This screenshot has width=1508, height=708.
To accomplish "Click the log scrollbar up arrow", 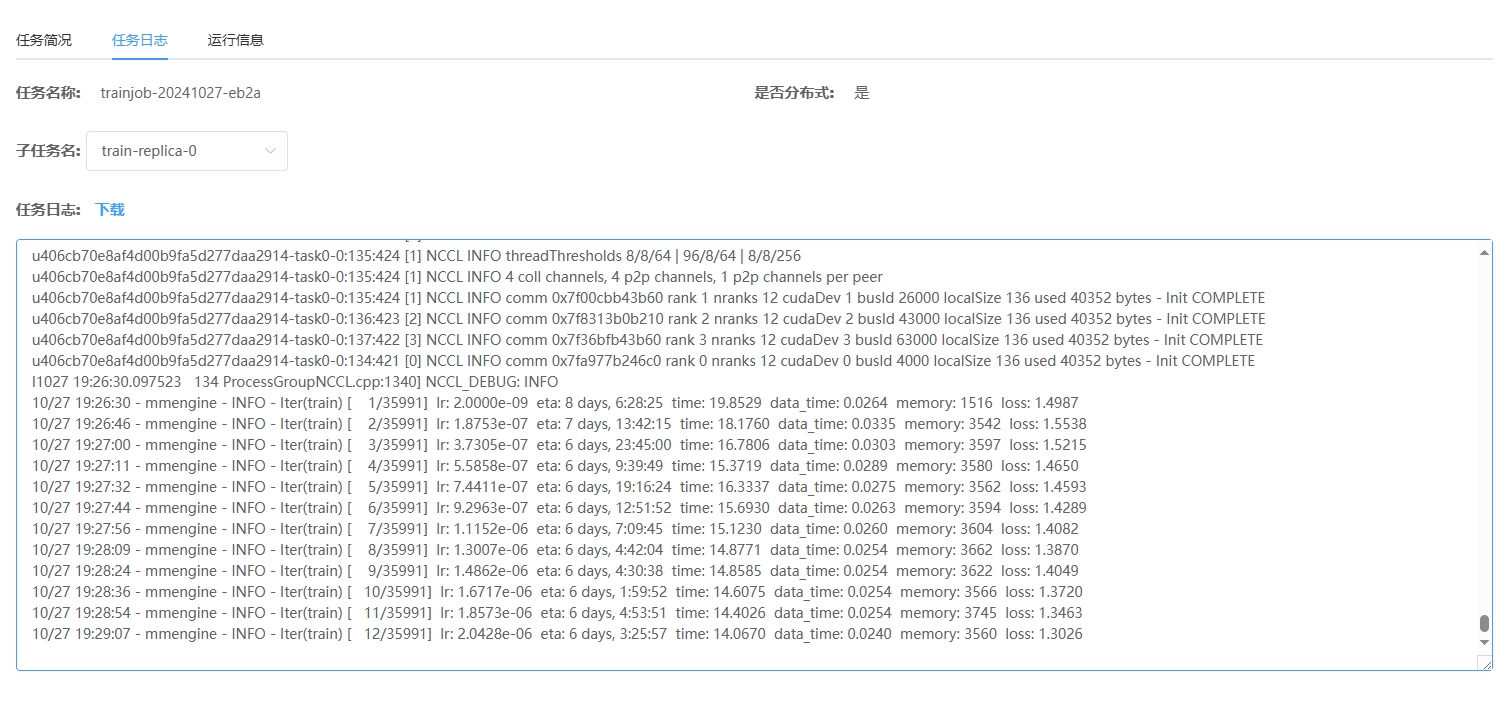I will point(1484,252).
